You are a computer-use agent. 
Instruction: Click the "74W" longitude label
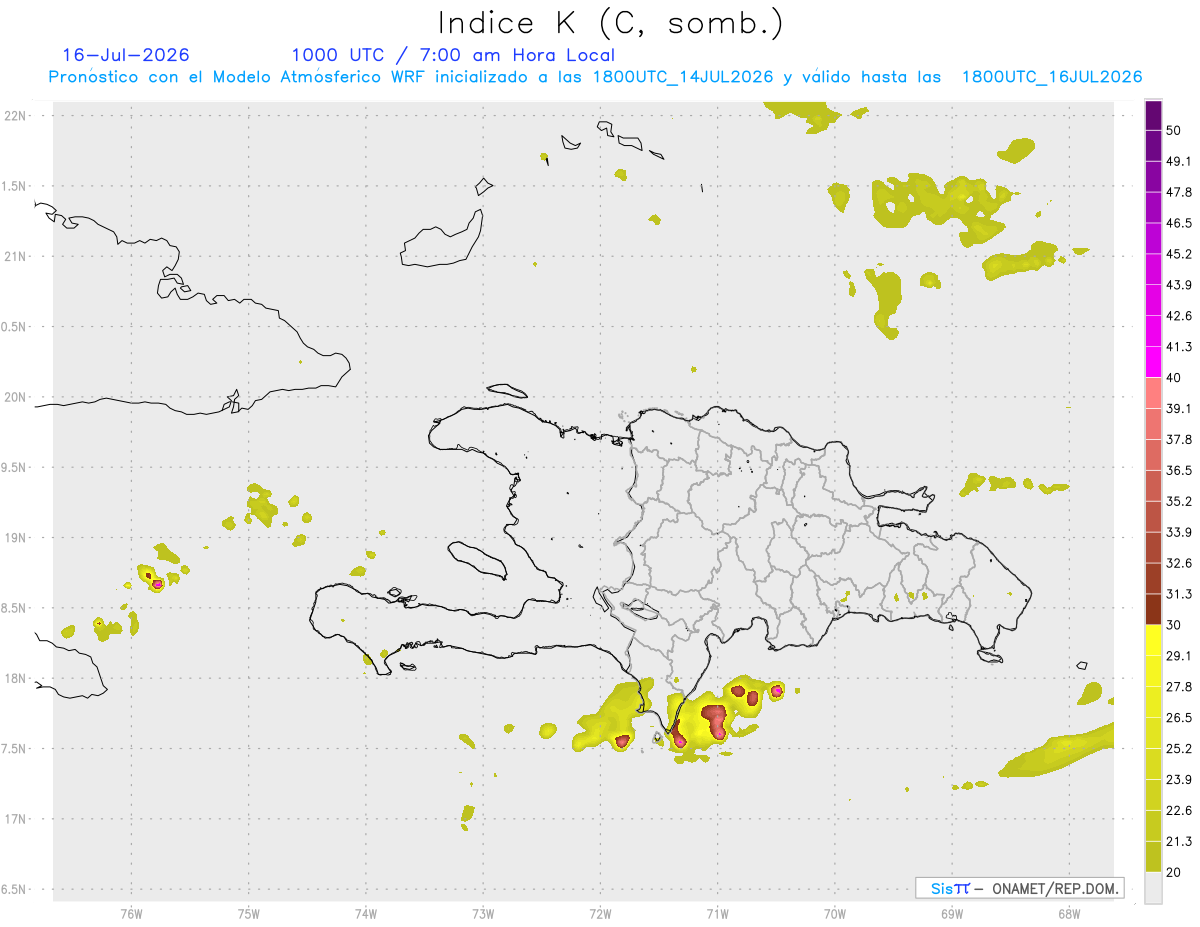[365, 914]
